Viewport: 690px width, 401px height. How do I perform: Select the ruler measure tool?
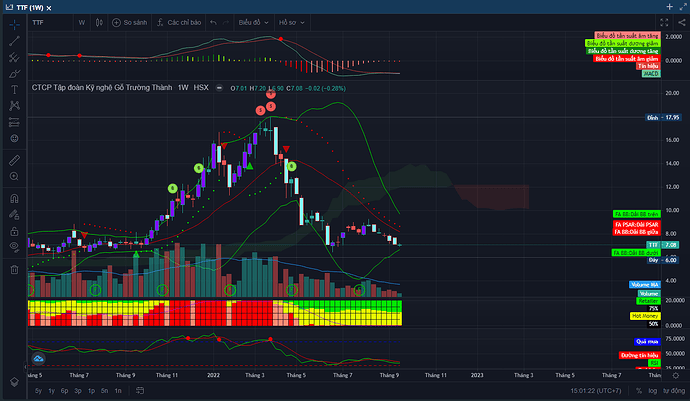click(14, 160)
